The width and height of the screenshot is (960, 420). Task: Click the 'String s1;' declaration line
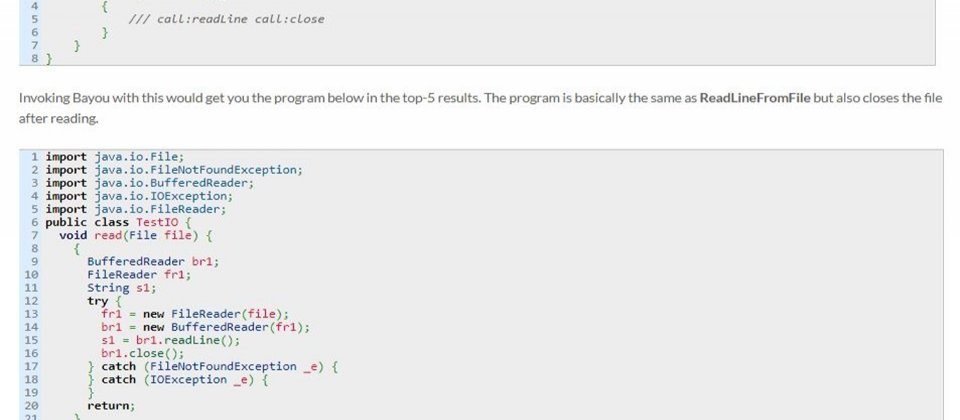tap(121, 288)
